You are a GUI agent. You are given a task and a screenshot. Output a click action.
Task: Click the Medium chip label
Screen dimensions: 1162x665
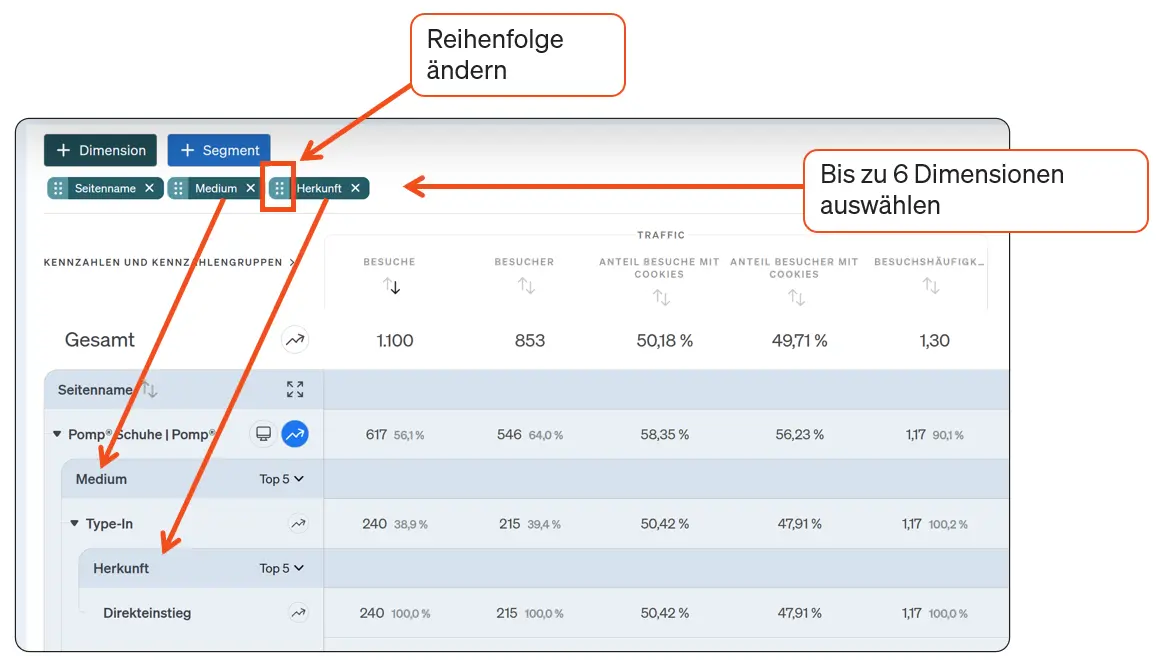[216, 188]
